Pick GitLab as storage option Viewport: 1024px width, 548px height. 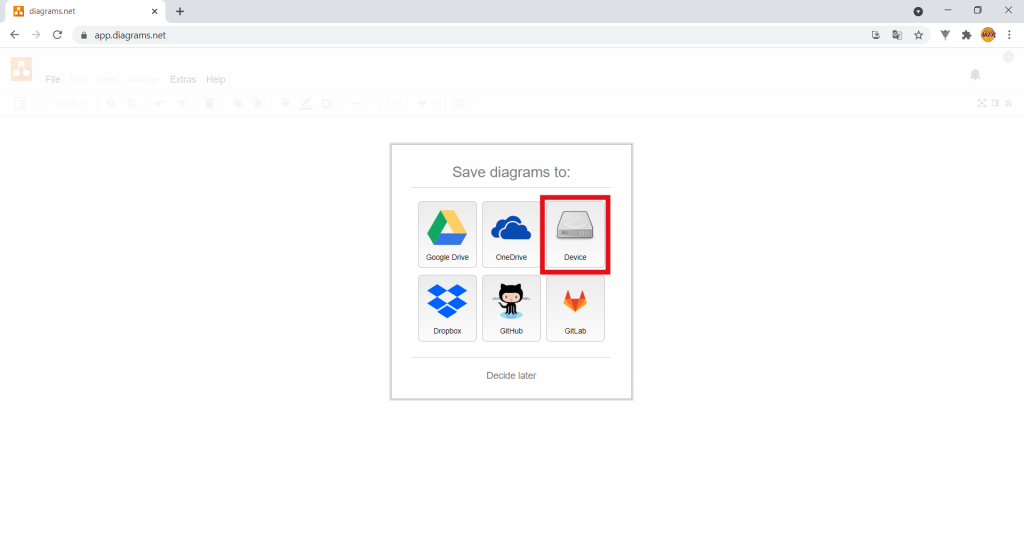tap(575, 308)
